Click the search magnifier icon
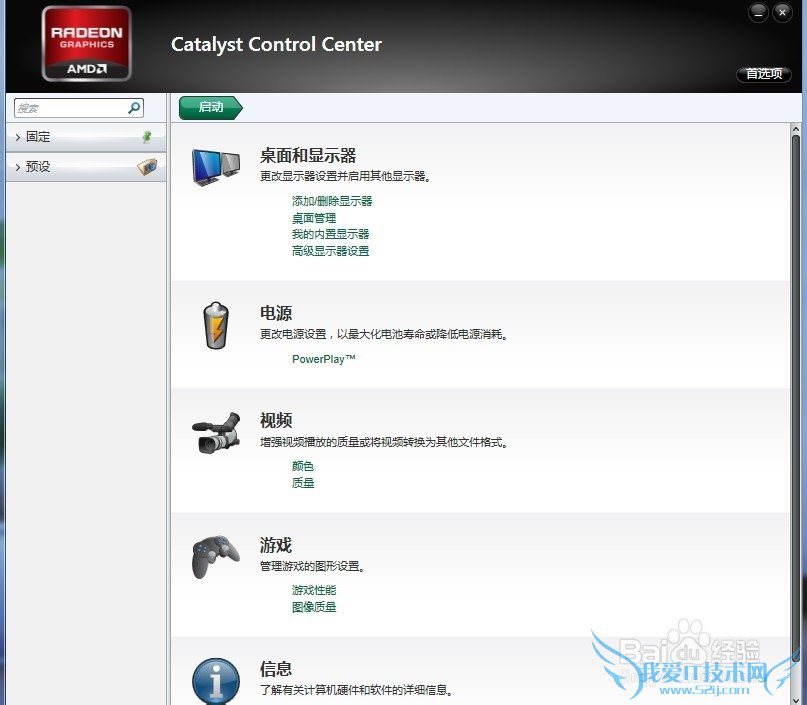This screenshot has width=807, height=705. click(134, 108)
